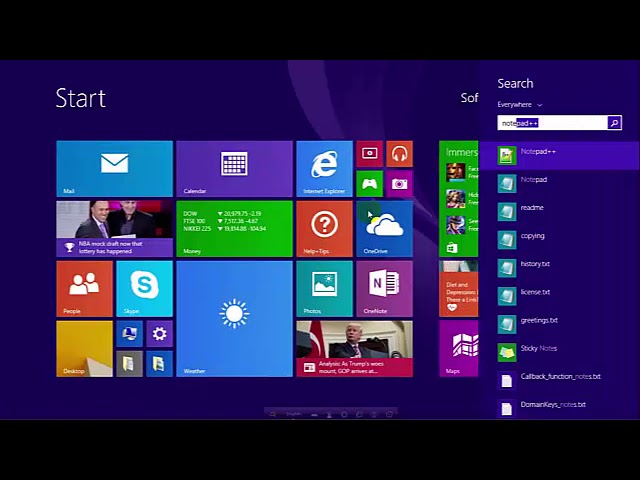Open the Calendar tile
The height and width of the screenshot is (480, 640).
234,169
